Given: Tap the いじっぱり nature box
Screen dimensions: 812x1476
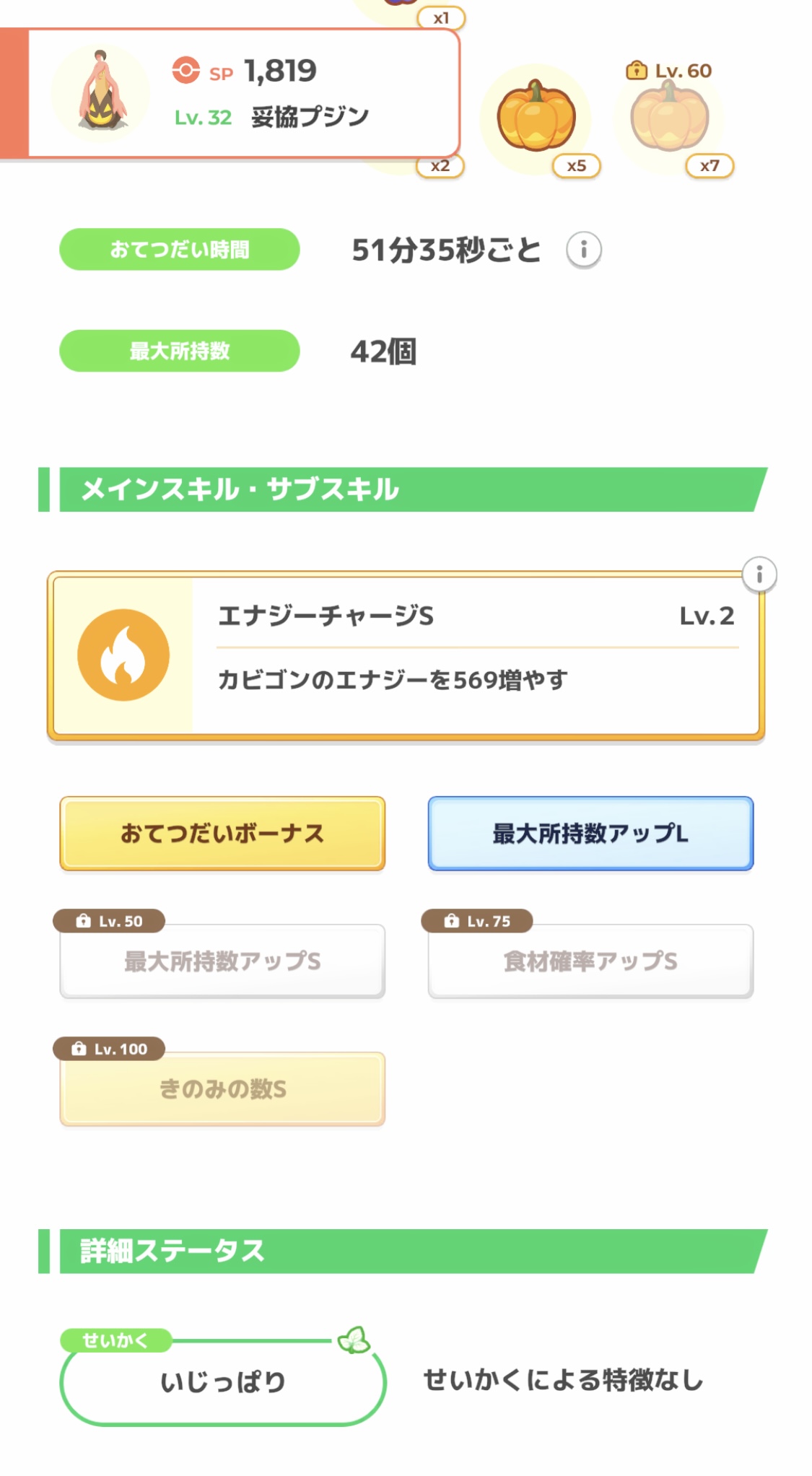Looking at the screenshot, I should [x=222, y=1381].
